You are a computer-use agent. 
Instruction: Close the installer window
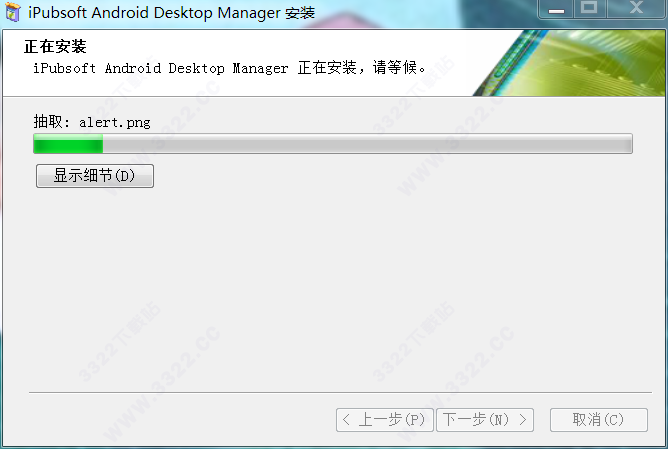click(636, 9)
